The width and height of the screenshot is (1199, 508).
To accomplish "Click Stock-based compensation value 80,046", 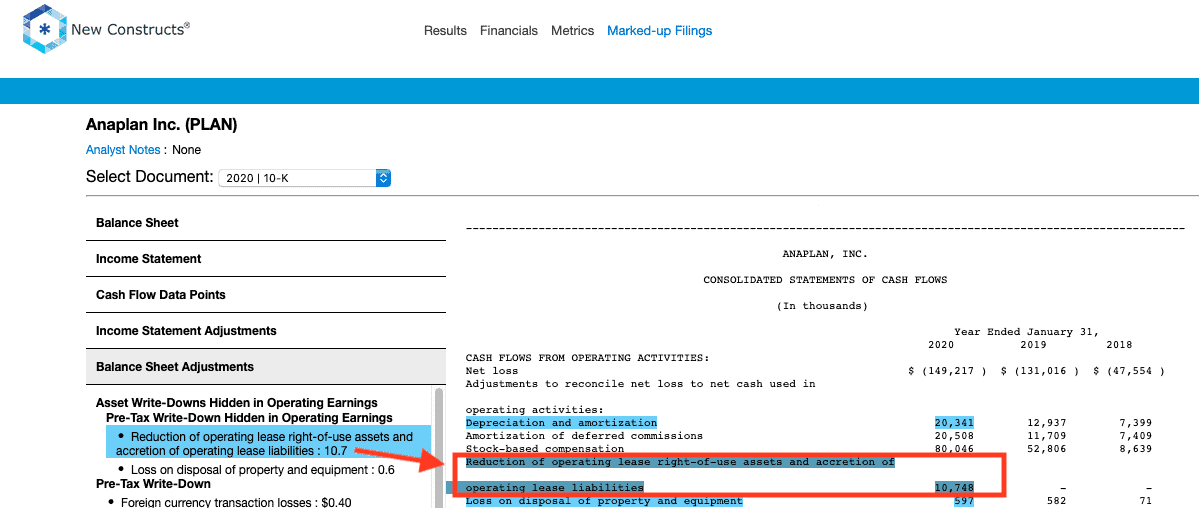I will (x=954, y=448).
